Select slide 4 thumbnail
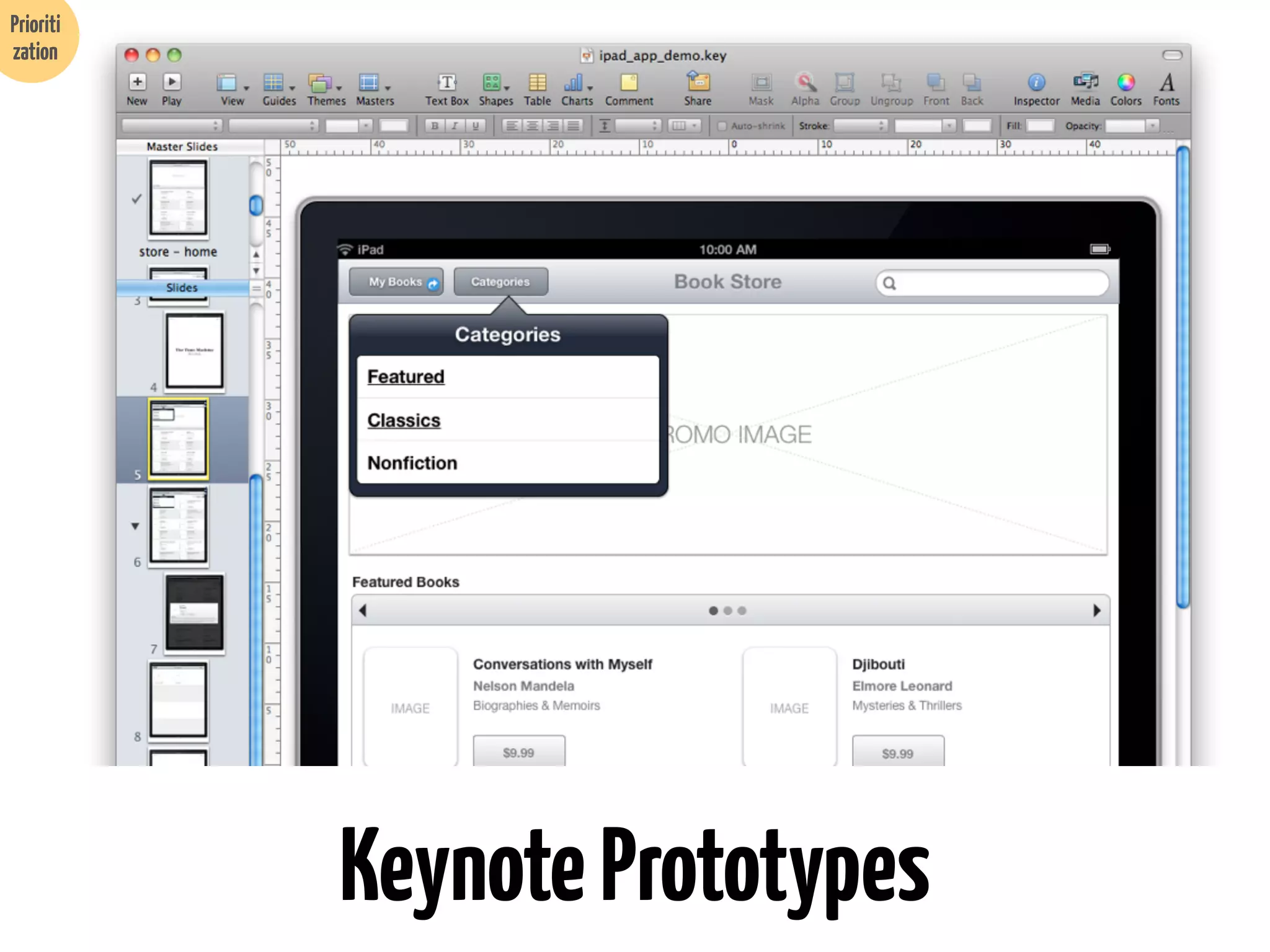 click(195, 351)
